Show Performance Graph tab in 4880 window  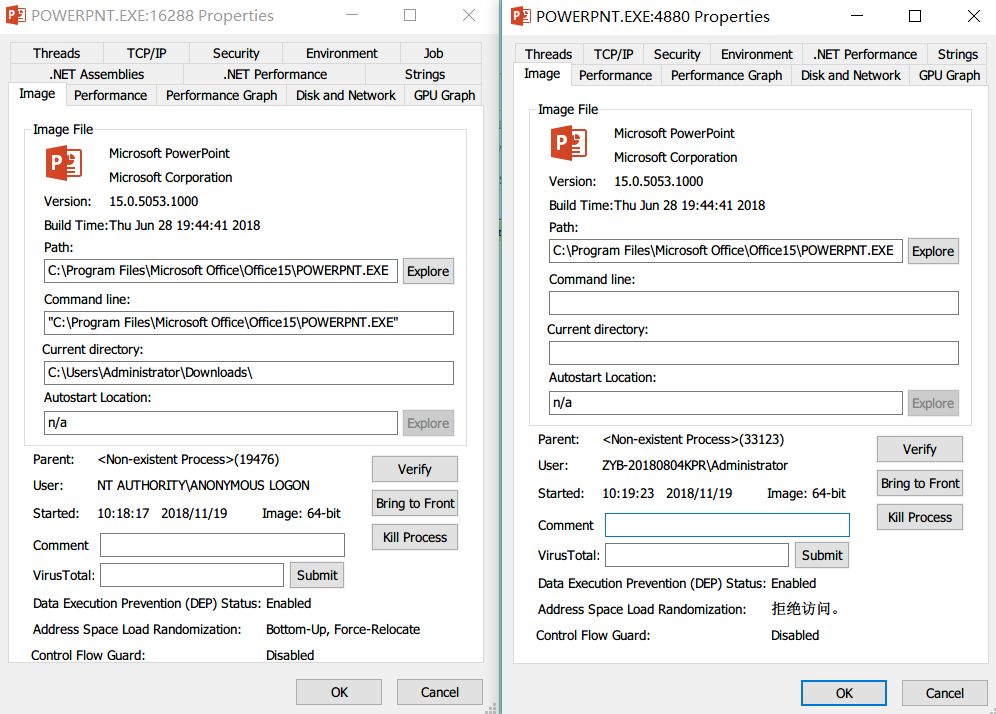[726, 75]
